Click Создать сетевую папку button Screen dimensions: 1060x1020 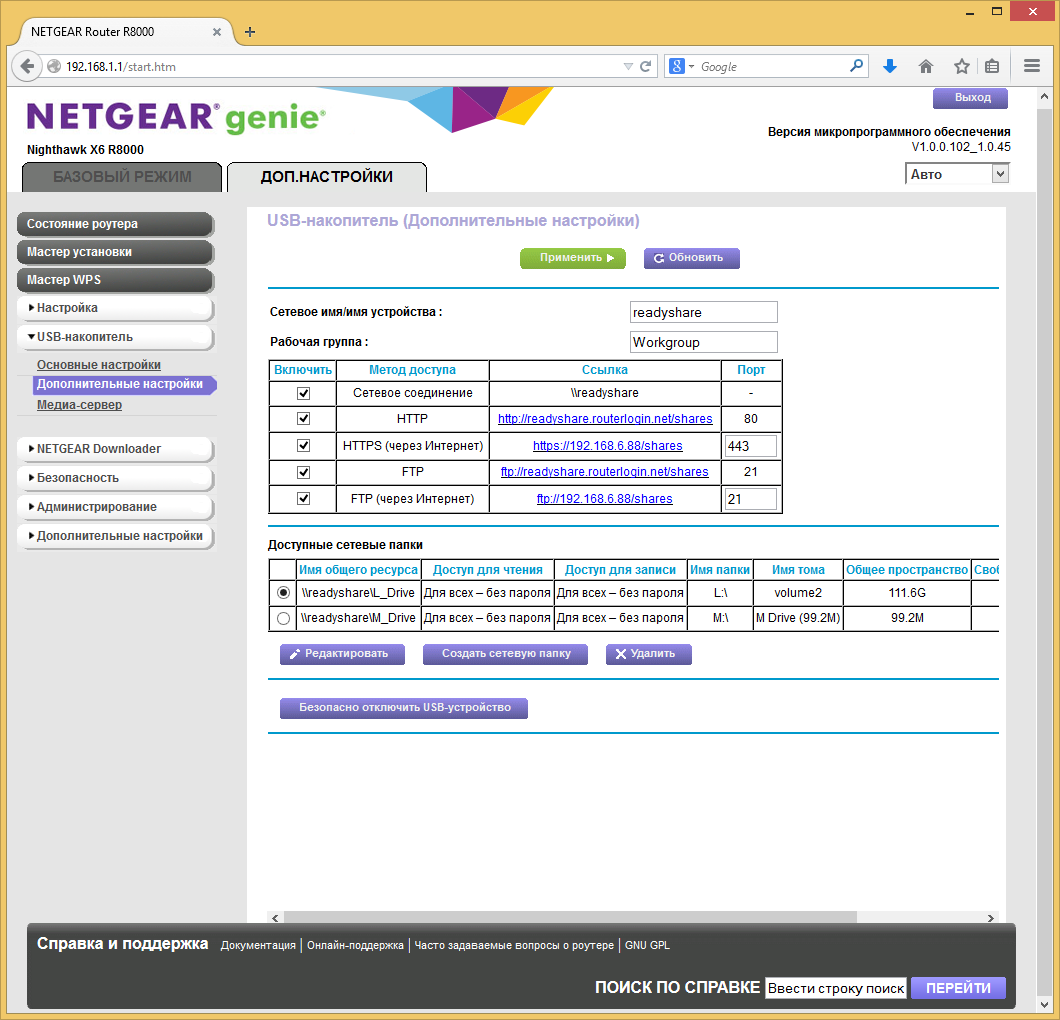505,654
